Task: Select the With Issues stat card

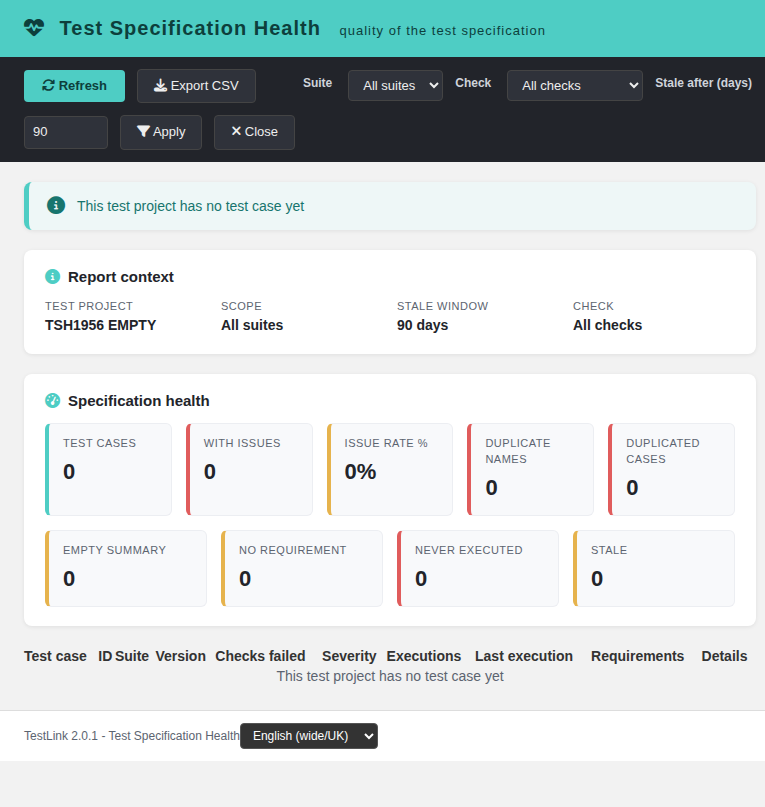Action: pyautogui.click(x=249, y=469)
